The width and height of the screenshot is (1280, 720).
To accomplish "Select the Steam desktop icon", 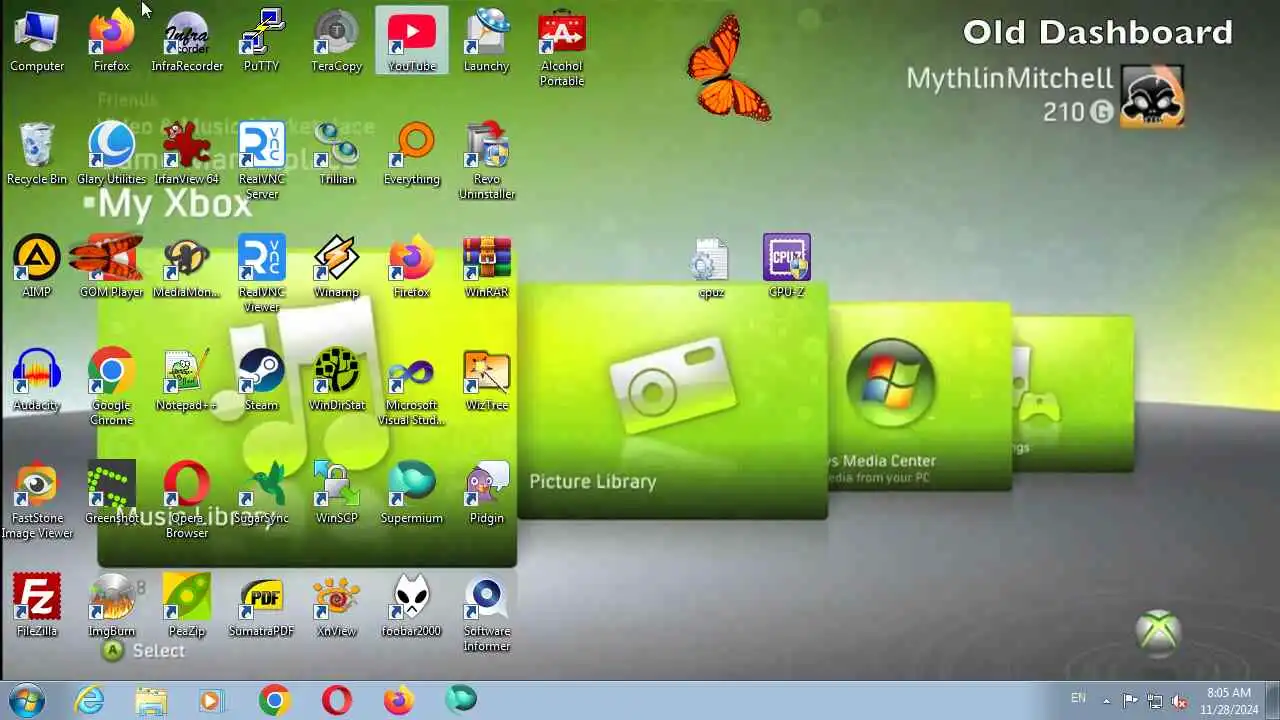I will point(262,379).
